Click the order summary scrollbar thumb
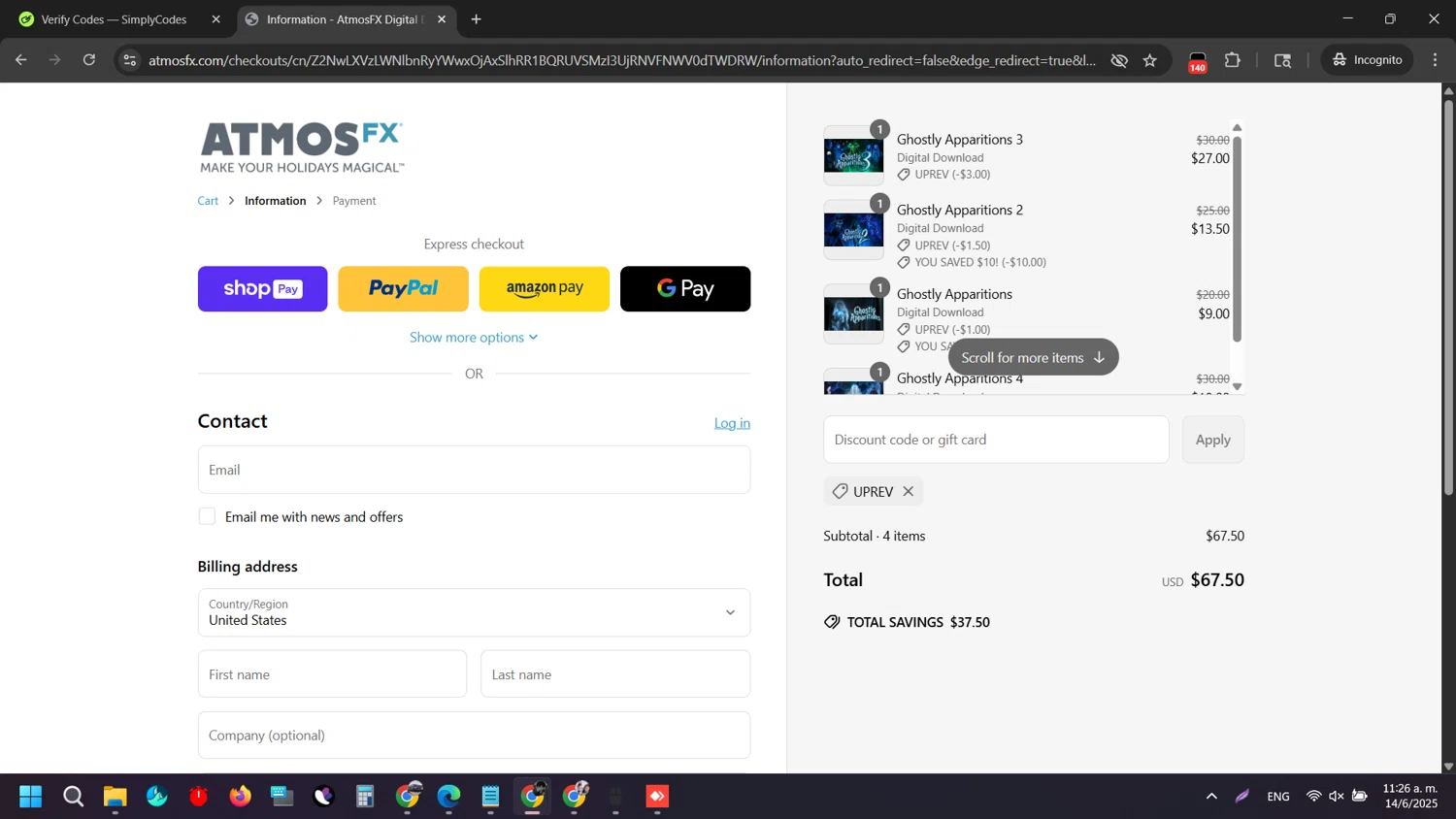 pos(1238,239)
